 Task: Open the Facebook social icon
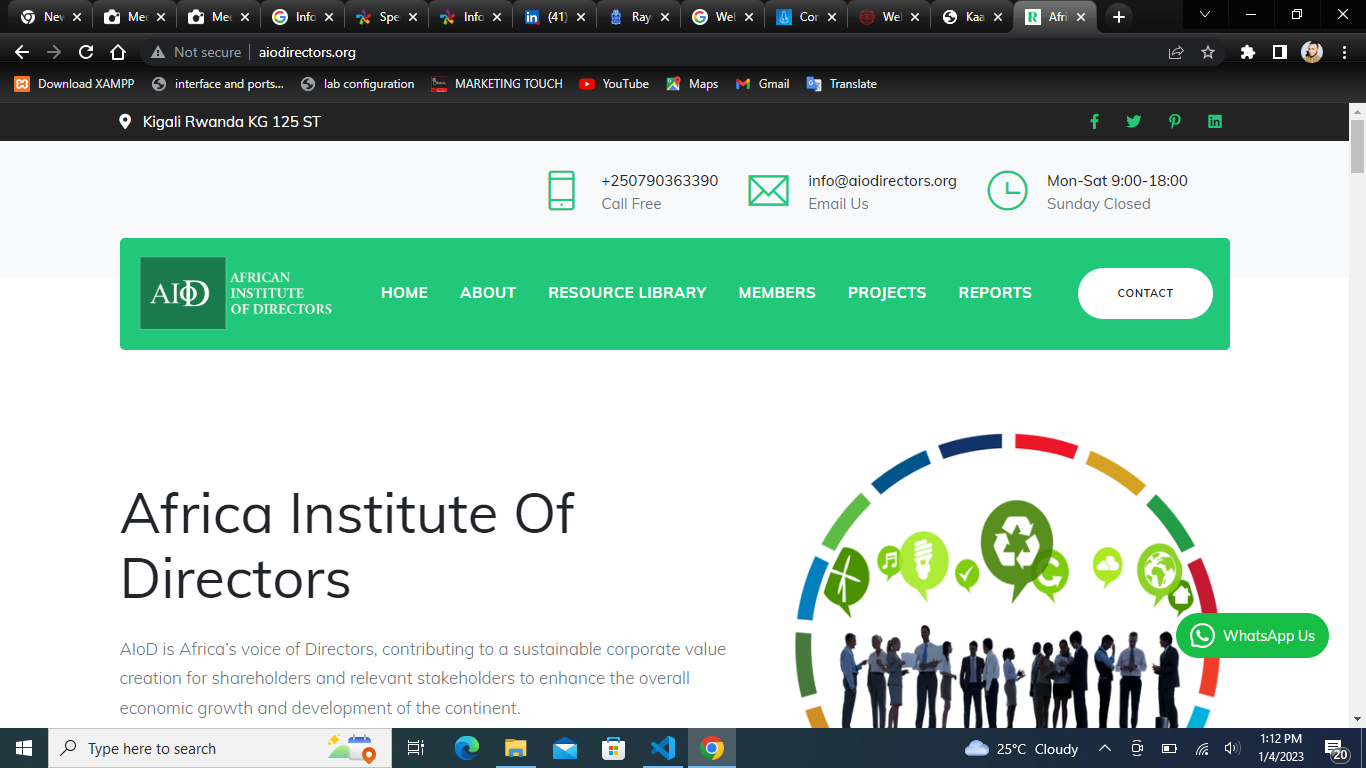point(1094,122)
